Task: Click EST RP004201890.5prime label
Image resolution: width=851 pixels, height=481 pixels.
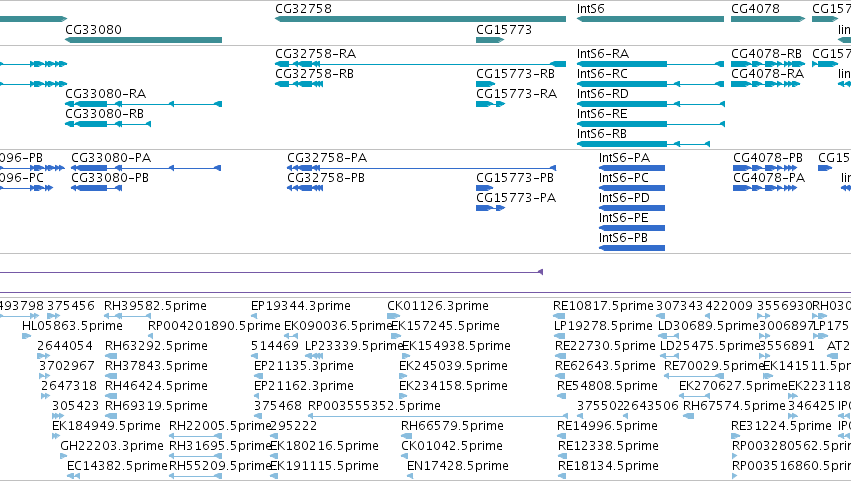Action: click(x=214, y=326)
